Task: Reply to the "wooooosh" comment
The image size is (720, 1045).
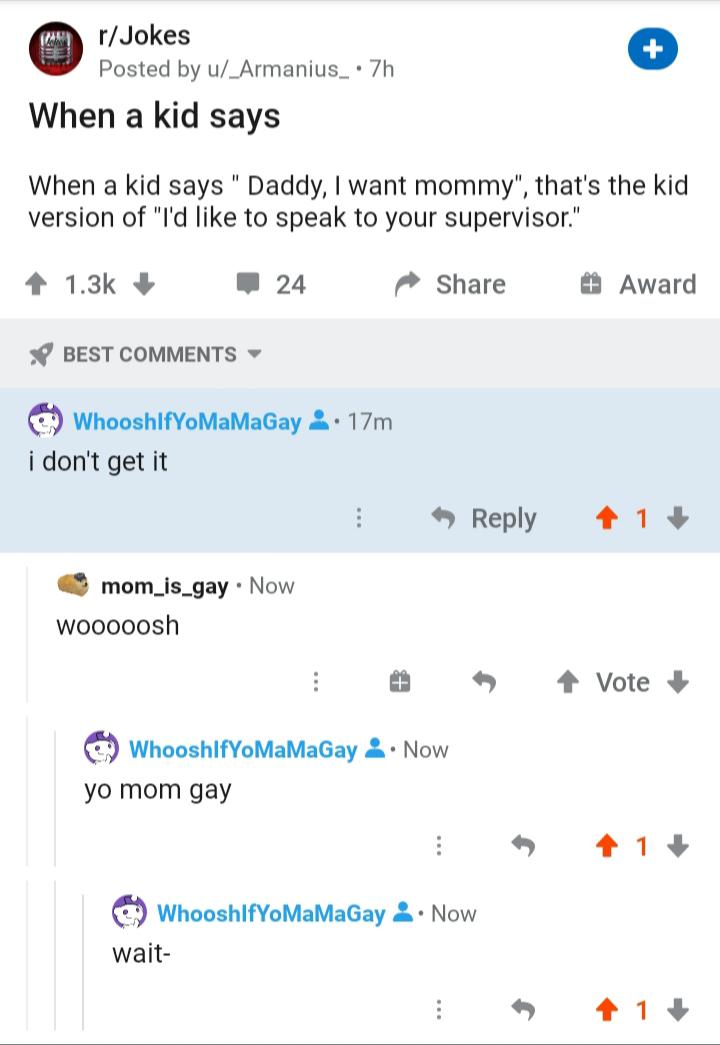Action: 484,682
